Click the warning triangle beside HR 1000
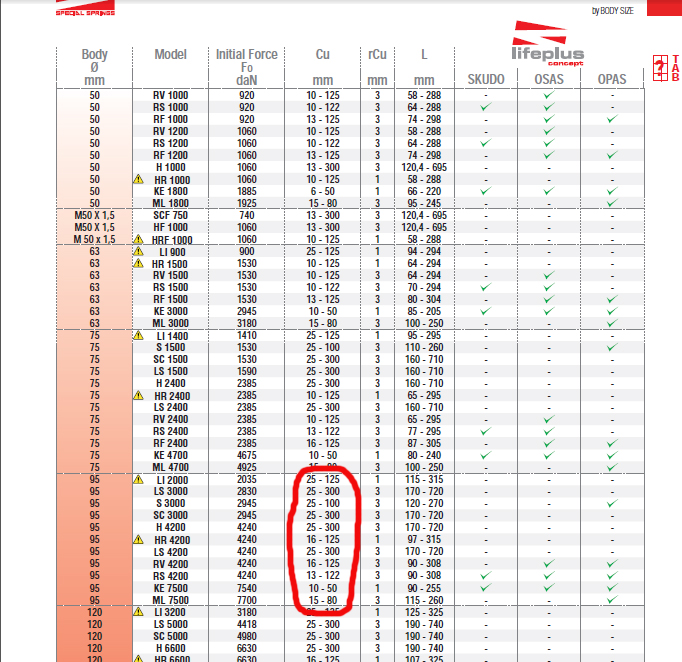The image size is (682, 662). [138, 179]
